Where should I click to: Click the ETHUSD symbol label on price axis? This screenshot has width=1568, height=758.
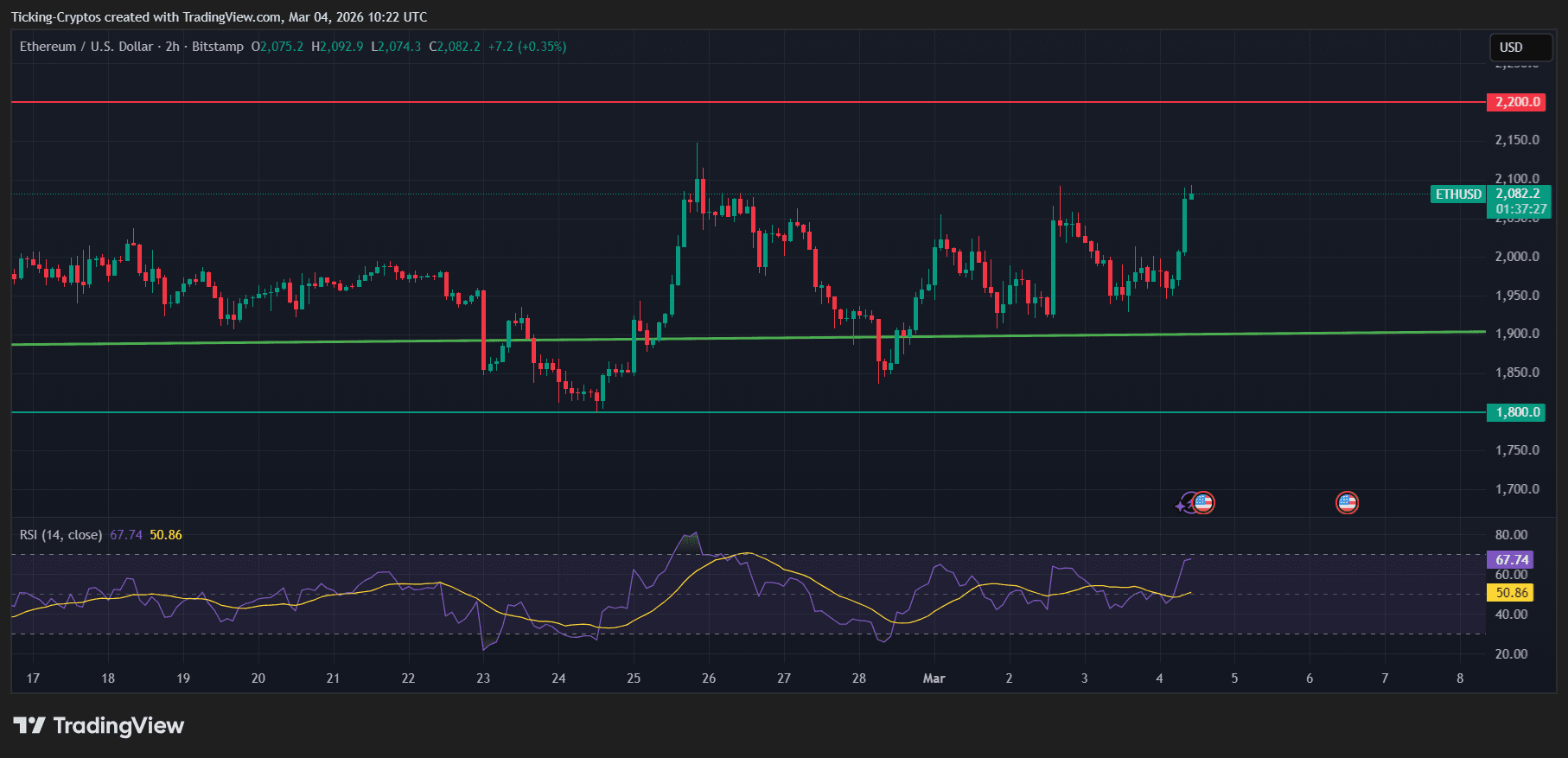click(x=1458, y=194)
